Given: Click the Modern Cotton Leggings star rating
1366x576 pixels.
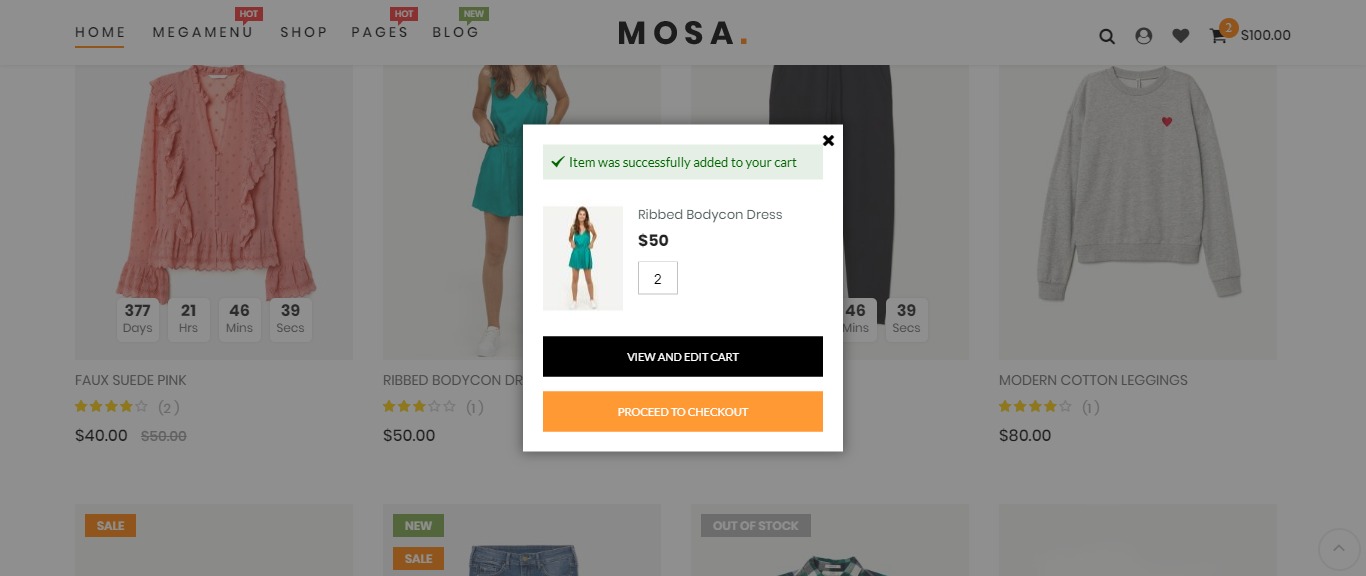Looking at the screenshot, I should [x=1035, y=407].
